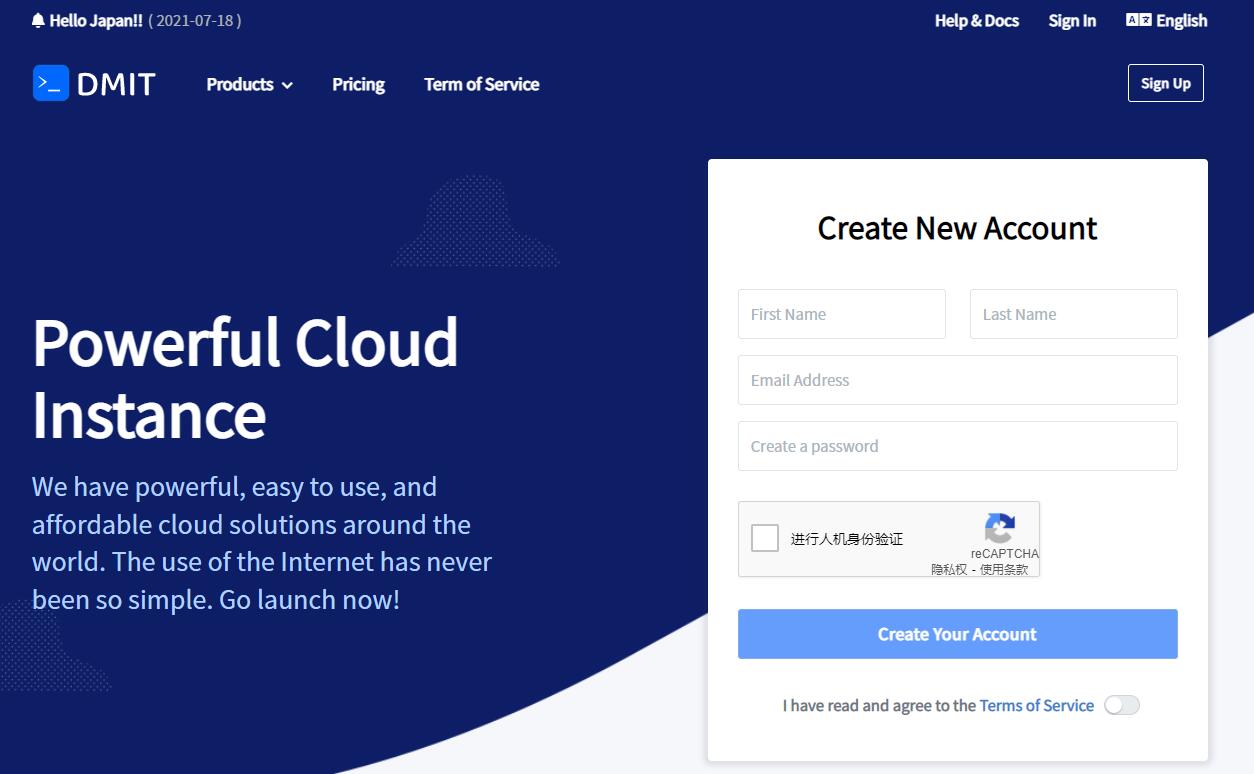Click the Products chevron arrow
The width and height of the screenshot is (1254, 774).
coord(287,86)
